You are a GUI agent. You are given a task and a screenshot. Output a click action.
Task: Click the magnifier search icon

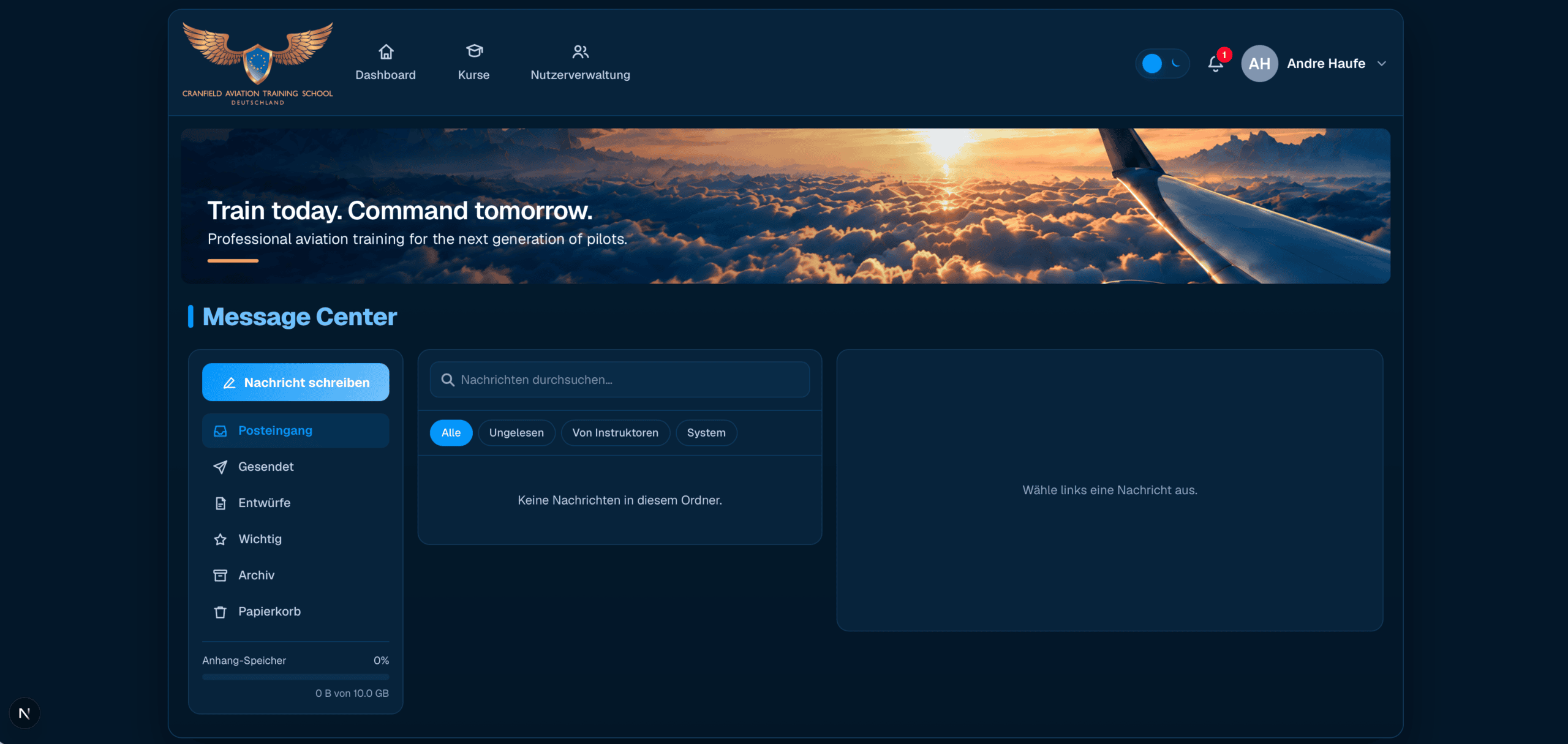pyautogui.click(x=448, y=380)
